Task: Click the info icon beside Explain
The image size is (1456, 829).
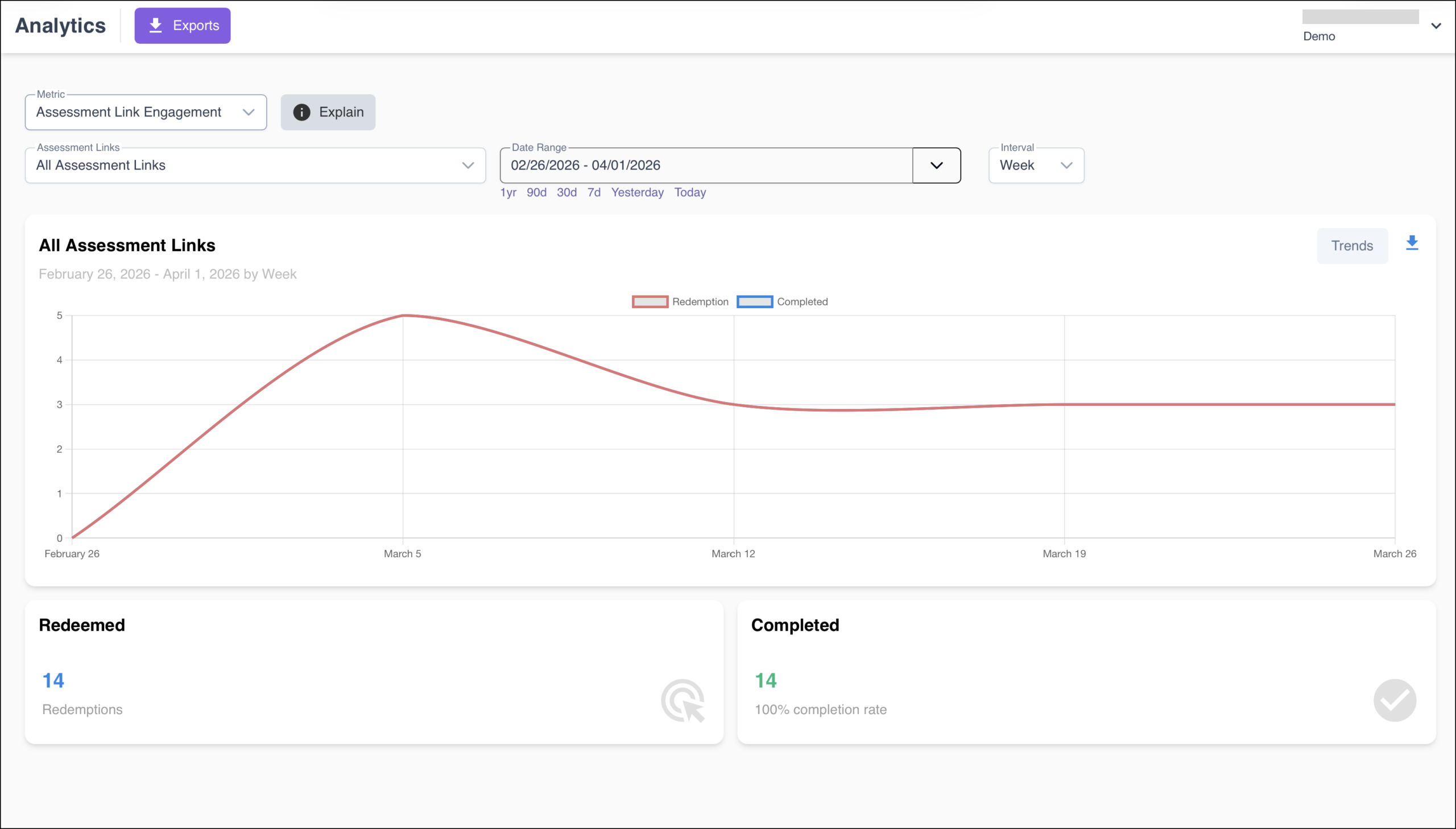Action: (x=301, y=112)
